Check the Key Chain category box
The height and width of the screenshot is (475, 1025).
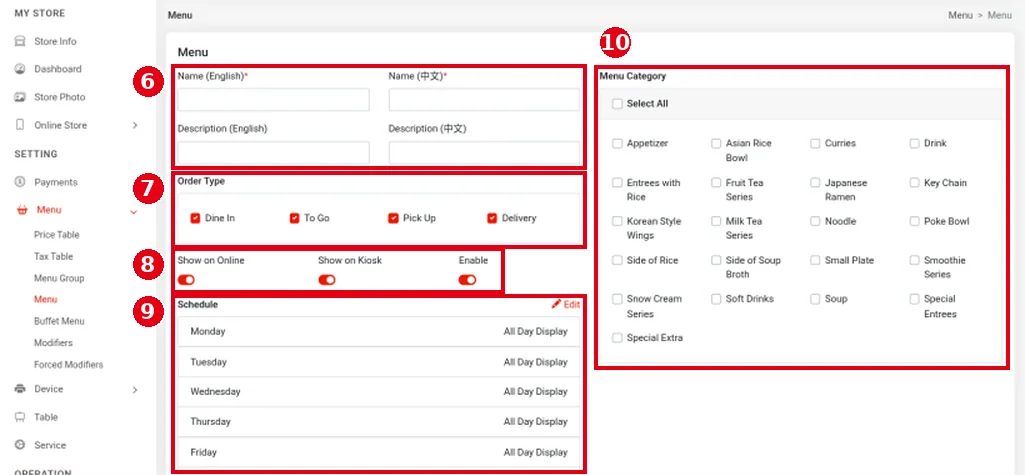tap(915, 183)
